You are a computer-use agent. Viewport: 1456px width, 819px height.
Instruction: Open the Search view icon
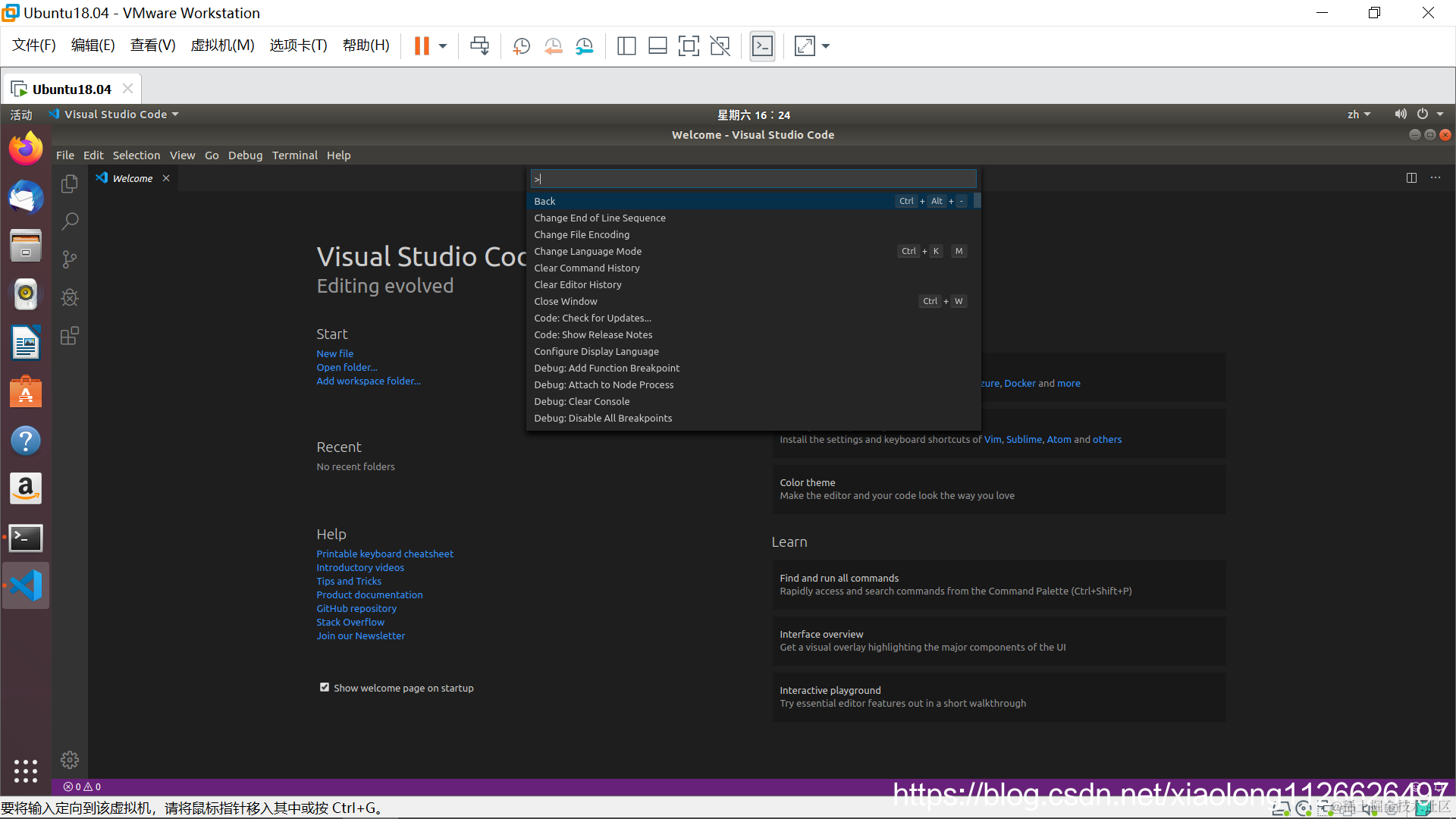pyautogui.click(x=69, y=221)
